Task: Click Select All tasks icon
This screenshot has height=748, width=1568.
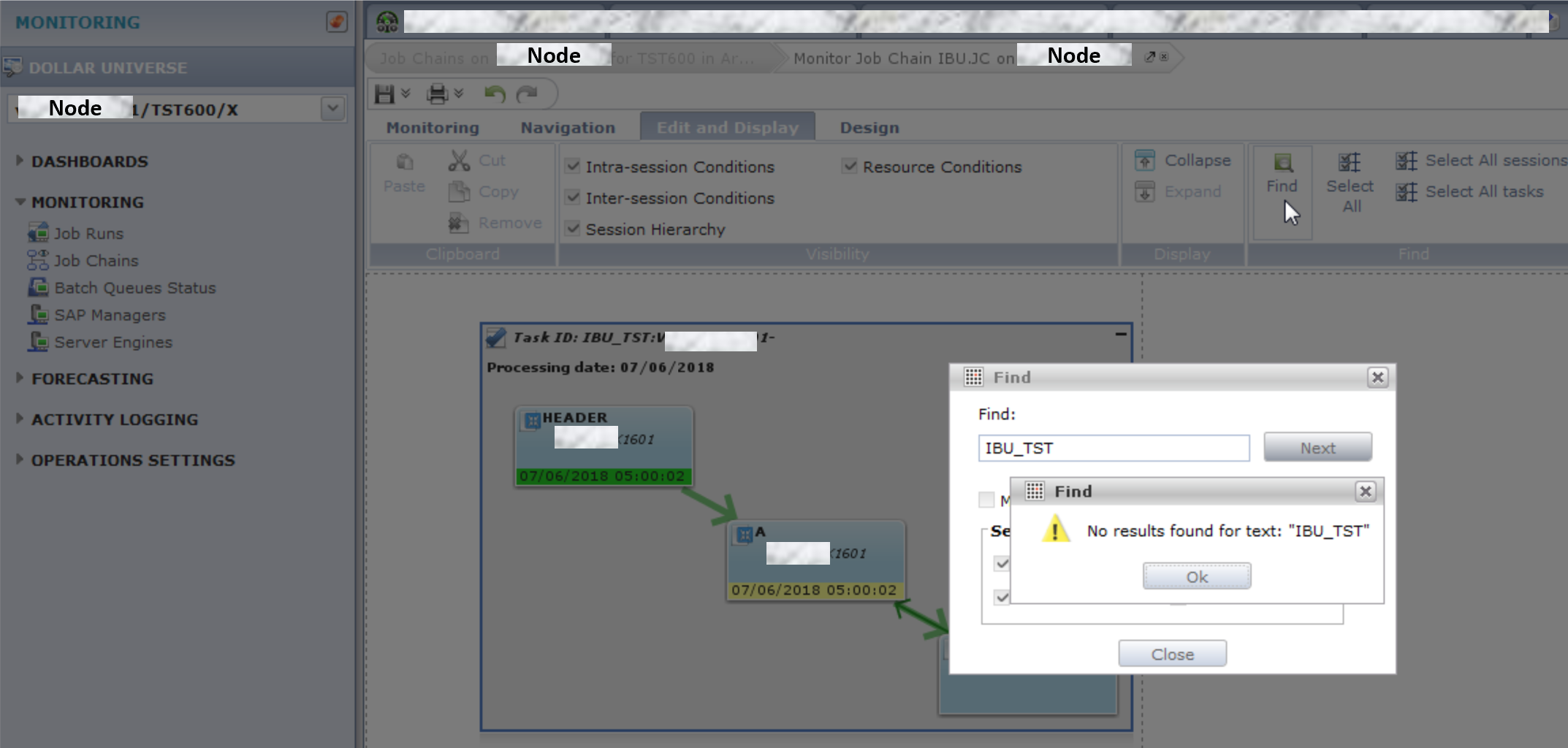Action: point(1406,192)
